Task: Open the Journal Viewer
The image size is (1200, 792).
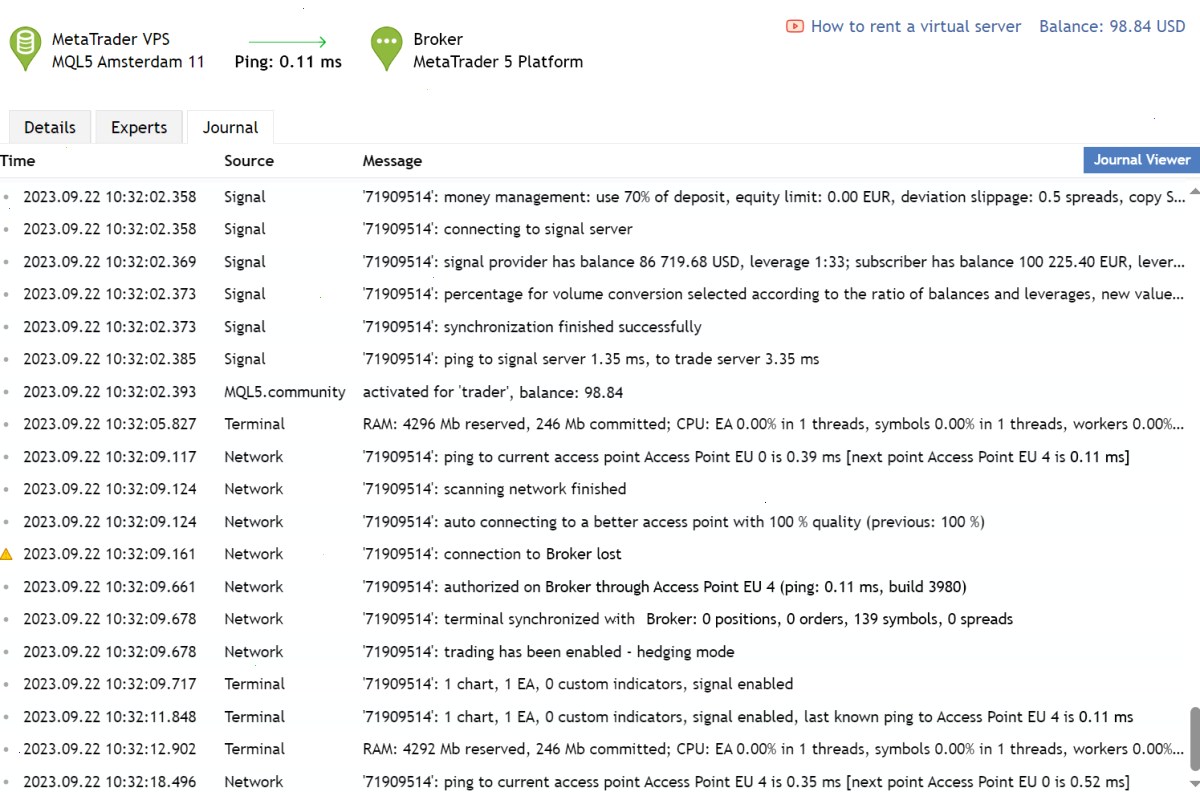Action: pos(1142,160)
